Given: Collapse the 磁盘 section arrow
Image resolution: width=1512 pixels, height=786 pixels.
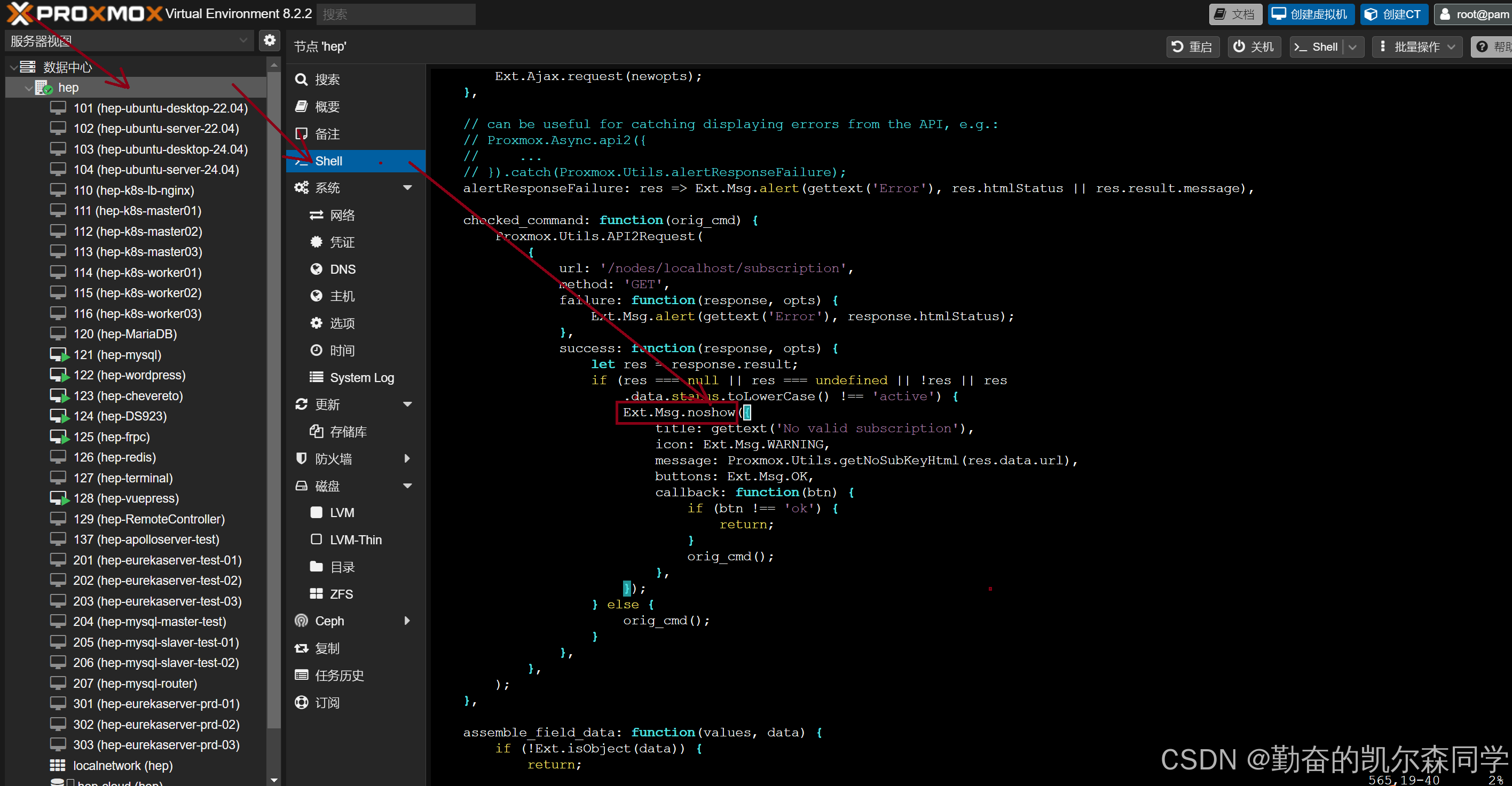Looking at the screenshot, I should [x=407, y=486].
